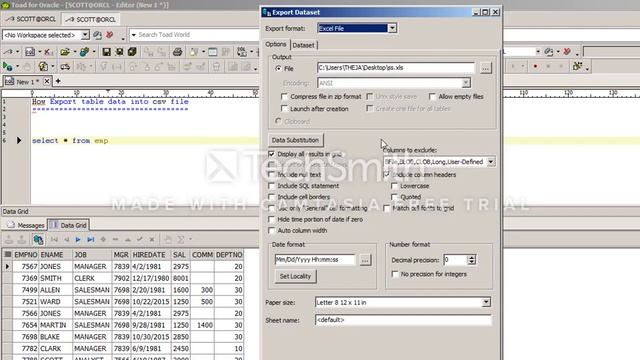Image resolution: width=640 pixels, height=360 pixels.
Task: Enable No precision for integers
Action: point(395,274)
